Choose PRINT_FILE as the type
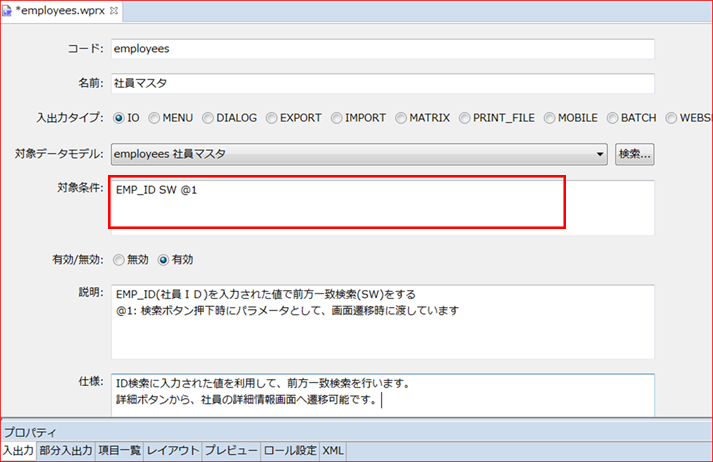This screenshot has width=713, height=462. (x=464, y=118)
